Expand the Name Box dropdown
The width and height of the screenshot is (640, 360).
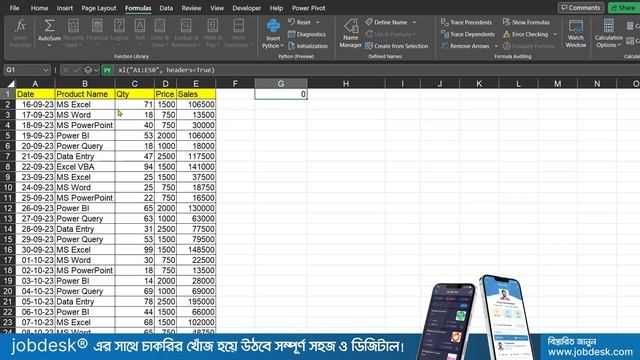pyautogui.click(x=45, y=70)
